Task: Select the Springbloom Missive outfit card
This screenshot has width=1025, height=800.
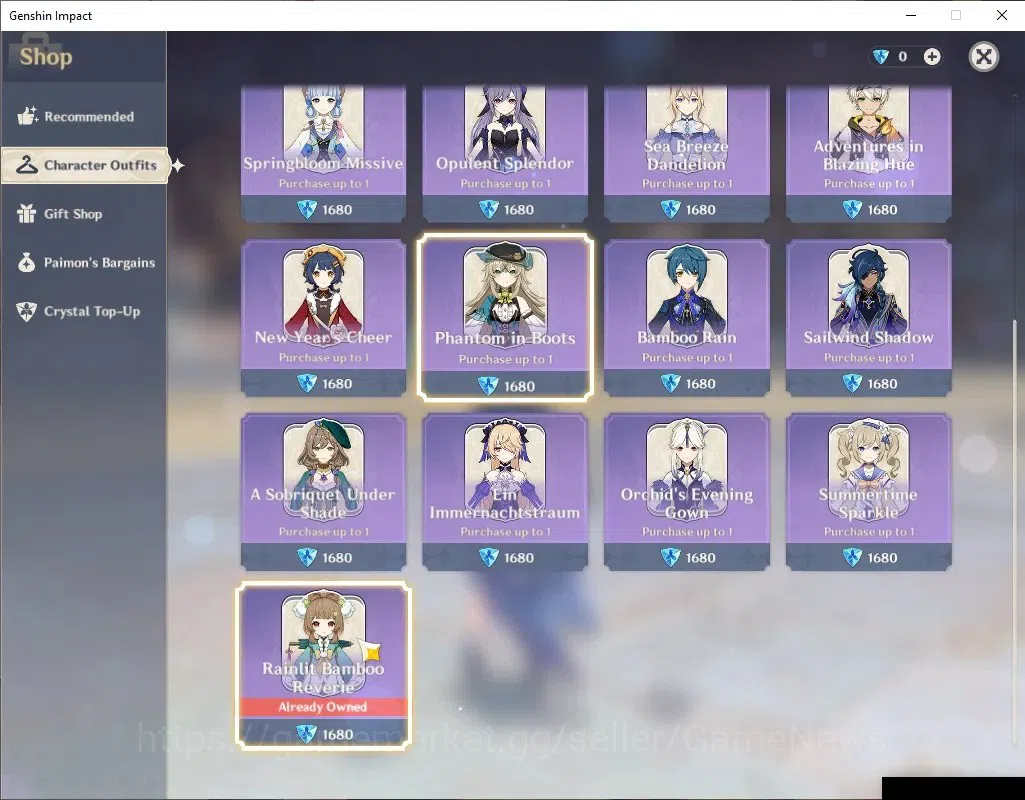Action: [324, 154]
